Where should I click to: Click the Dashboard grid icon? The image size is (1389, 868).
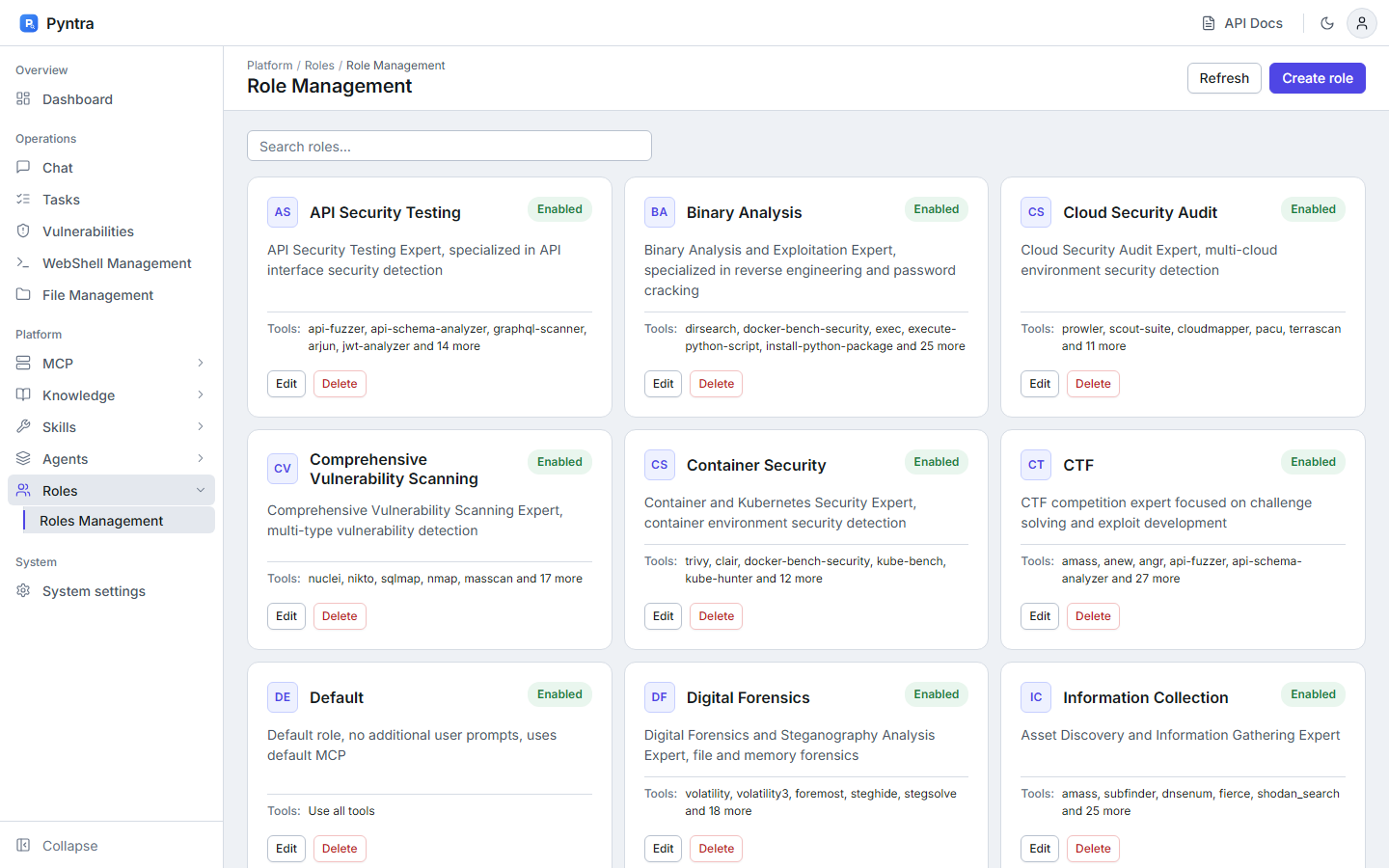23,99
